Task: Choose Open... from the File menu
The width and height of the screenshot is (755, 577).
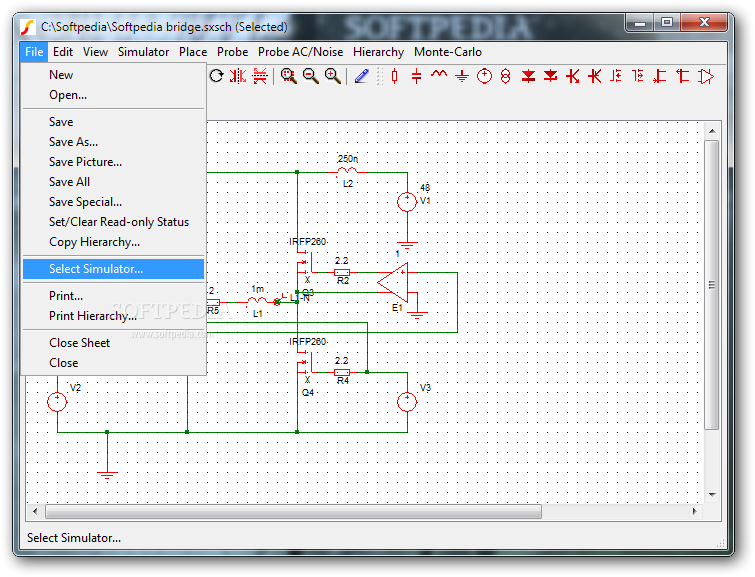Action: (x=114, y=95)
